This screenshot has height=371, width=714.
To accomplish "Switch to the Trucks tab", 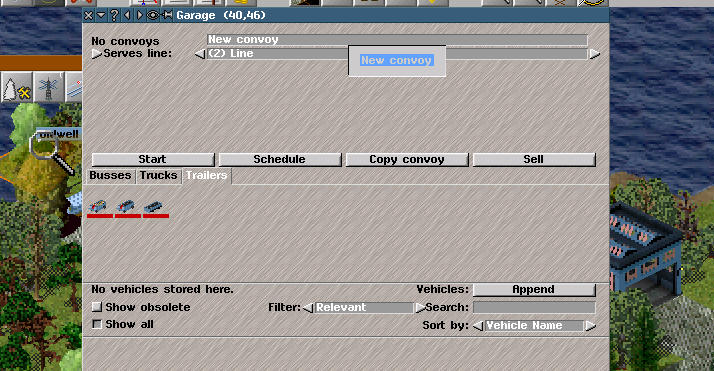I will (x=158, y=176).
